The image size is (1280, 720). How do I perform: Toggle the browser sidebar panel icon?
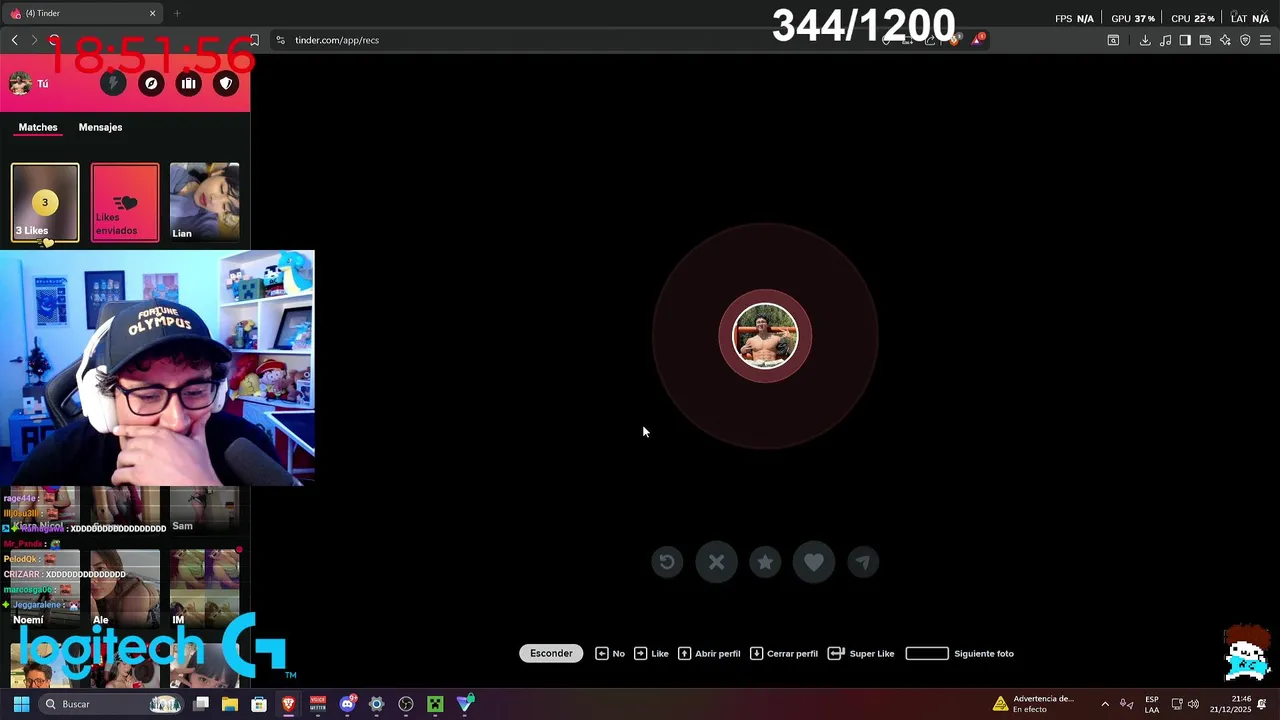(x=1185, y=40)
